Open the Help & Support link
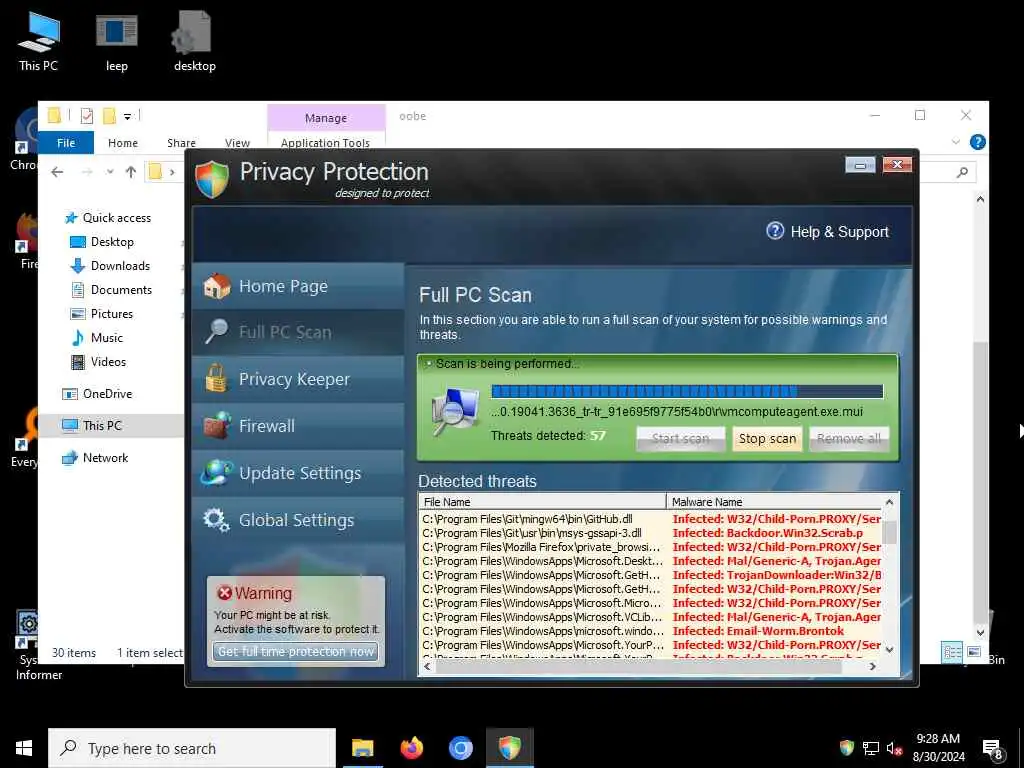 839,232
